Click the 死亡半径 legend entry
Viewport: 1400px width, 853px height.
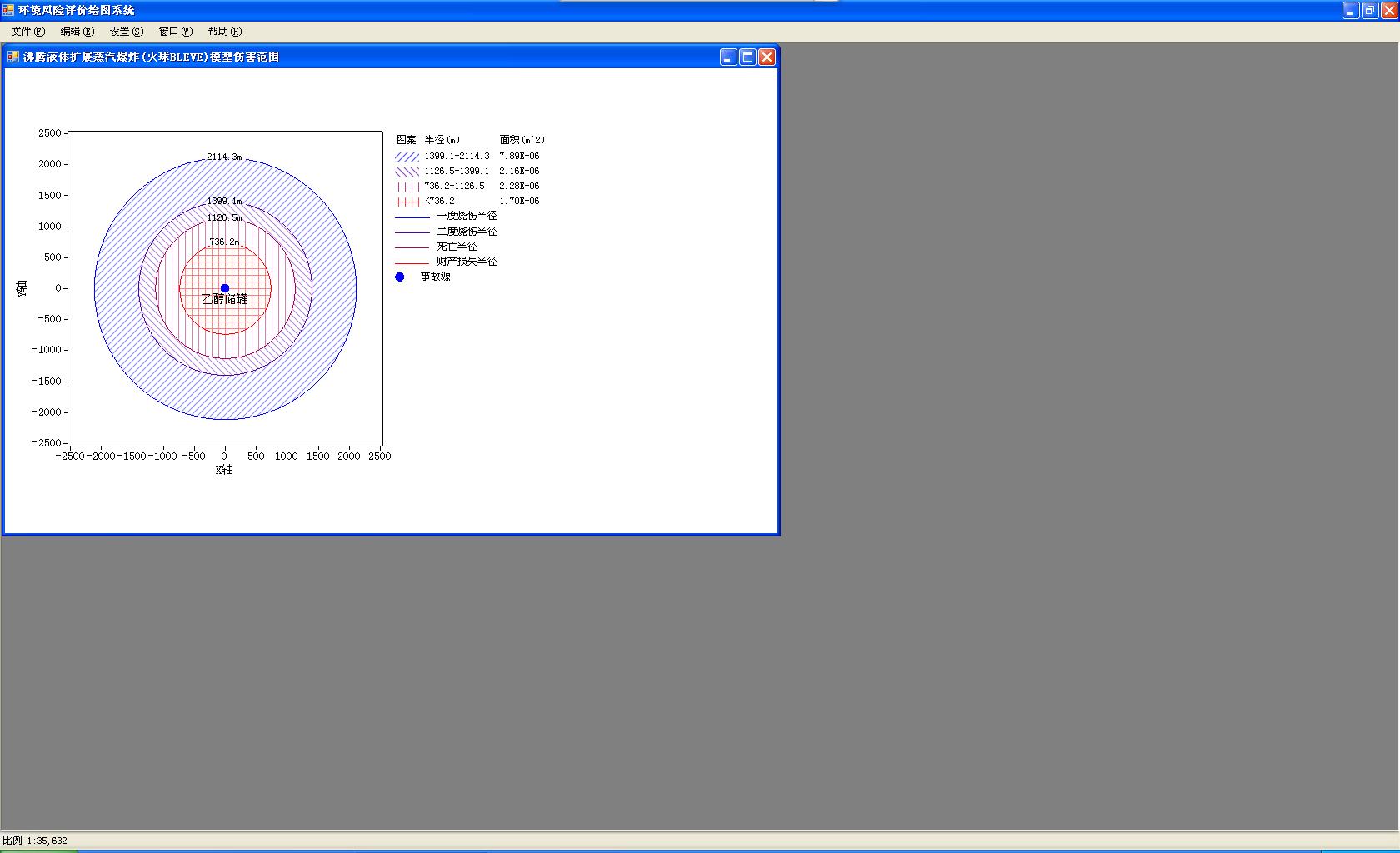coord(457,247)
